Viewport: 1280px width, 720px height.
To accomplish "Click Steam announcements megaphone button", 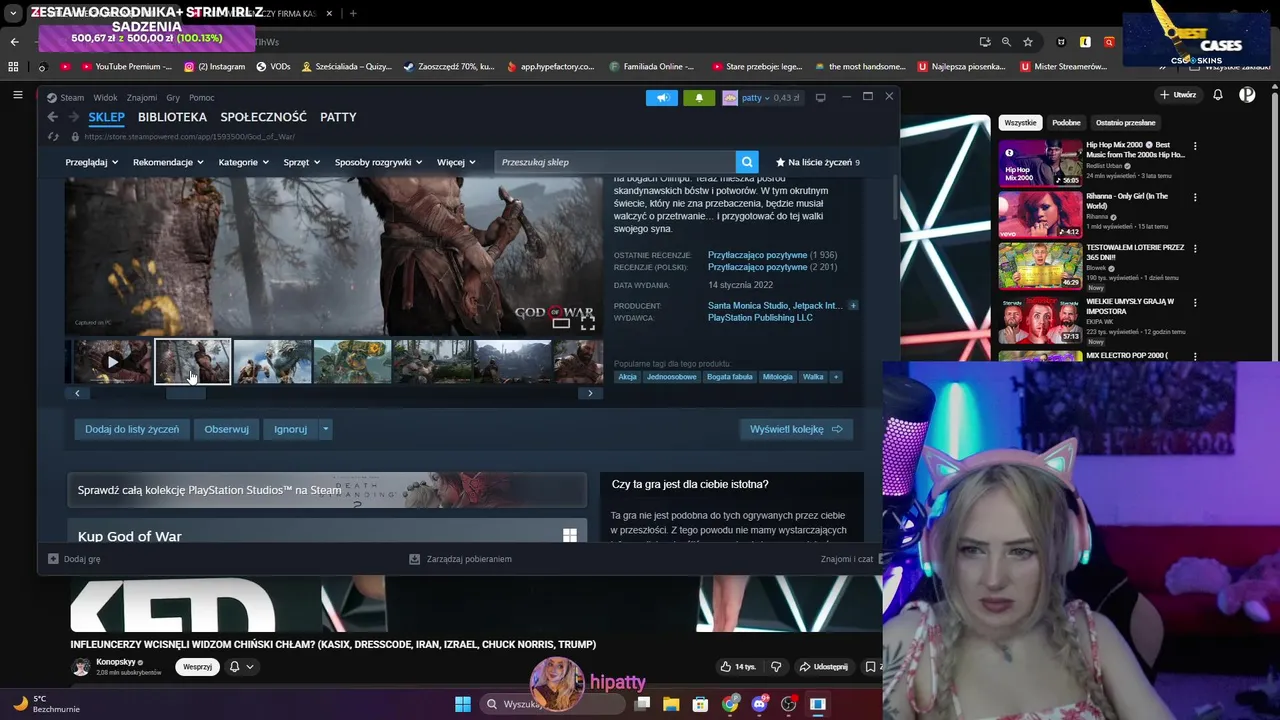I will click(x=661, y=98).
